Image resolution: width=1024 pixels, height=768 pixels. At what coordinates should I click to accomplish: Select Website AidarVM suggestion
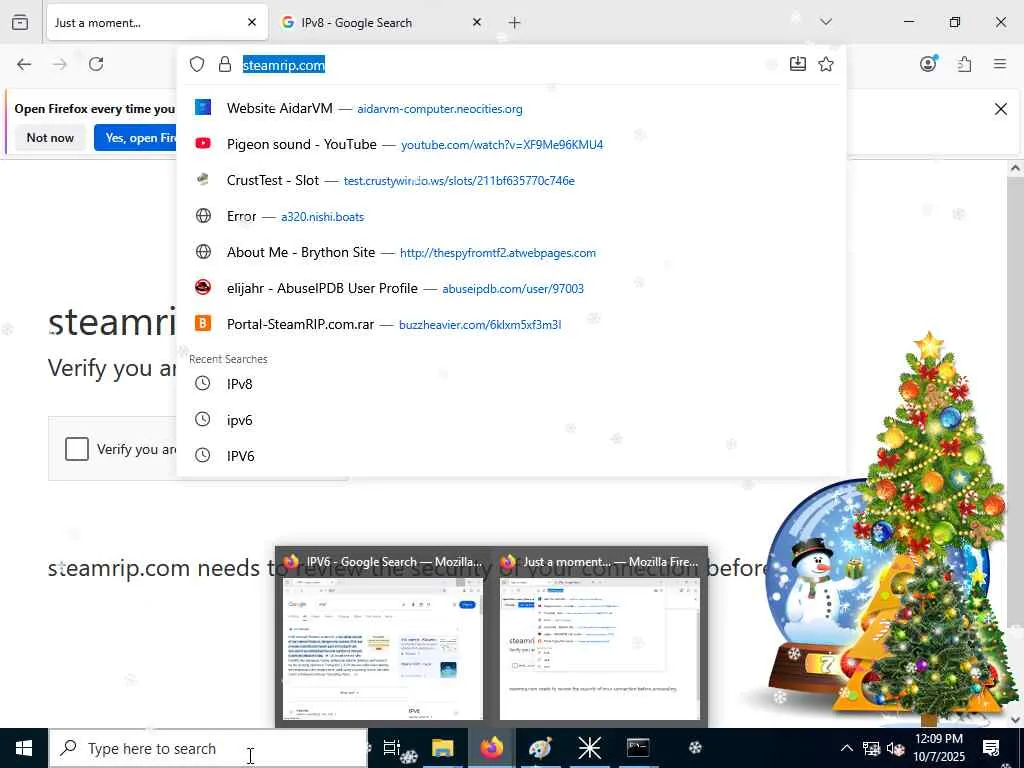point(511,108)
